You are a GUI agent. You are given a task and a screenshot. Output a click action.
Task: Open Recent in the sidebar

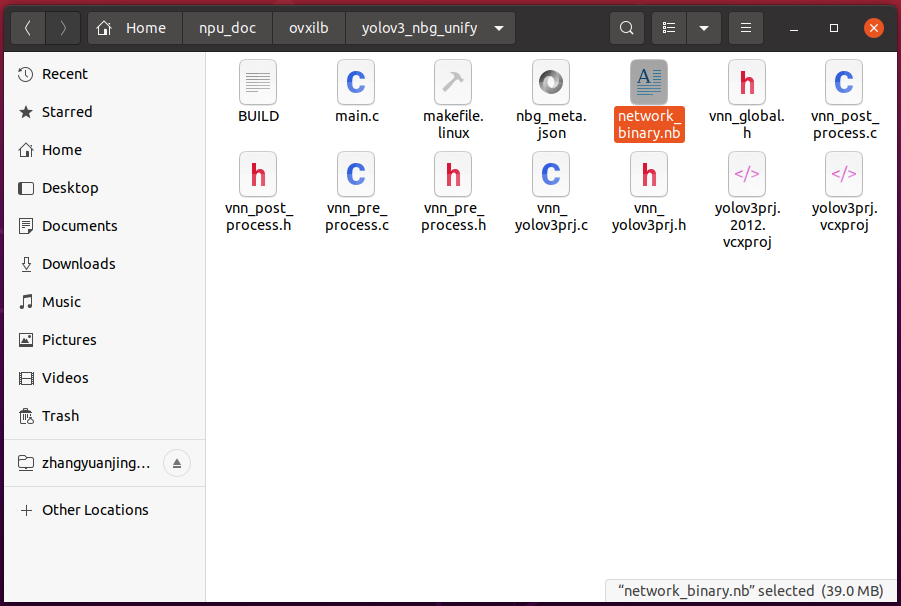105,74
